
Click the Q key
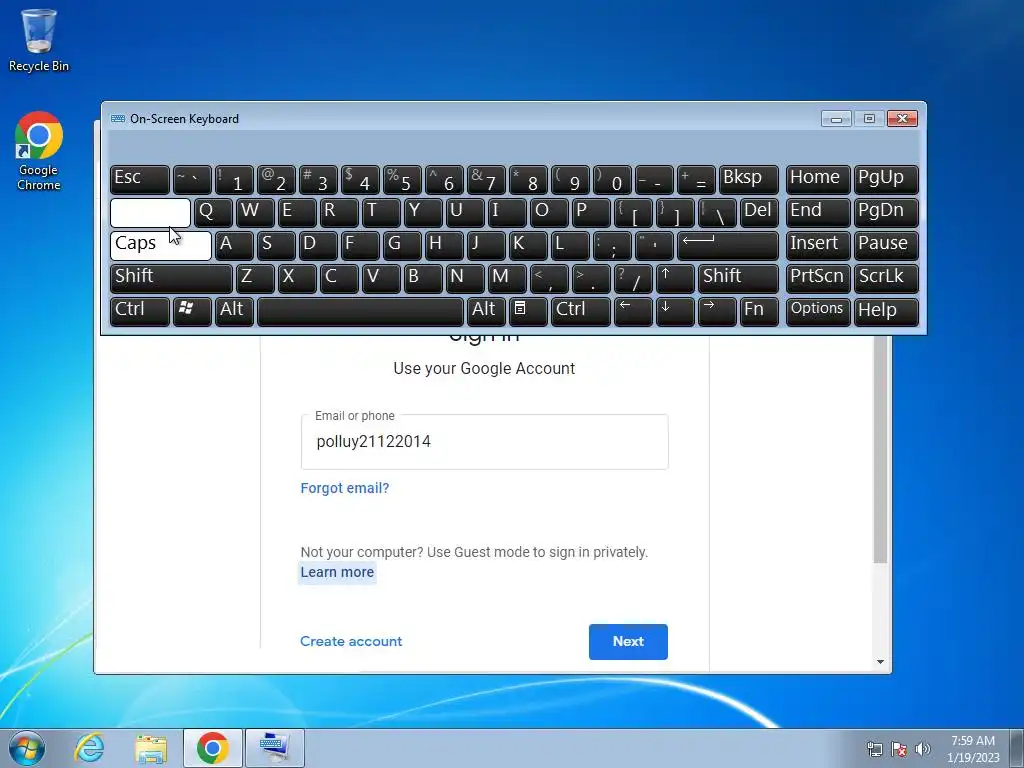click(x=213, y=212)
